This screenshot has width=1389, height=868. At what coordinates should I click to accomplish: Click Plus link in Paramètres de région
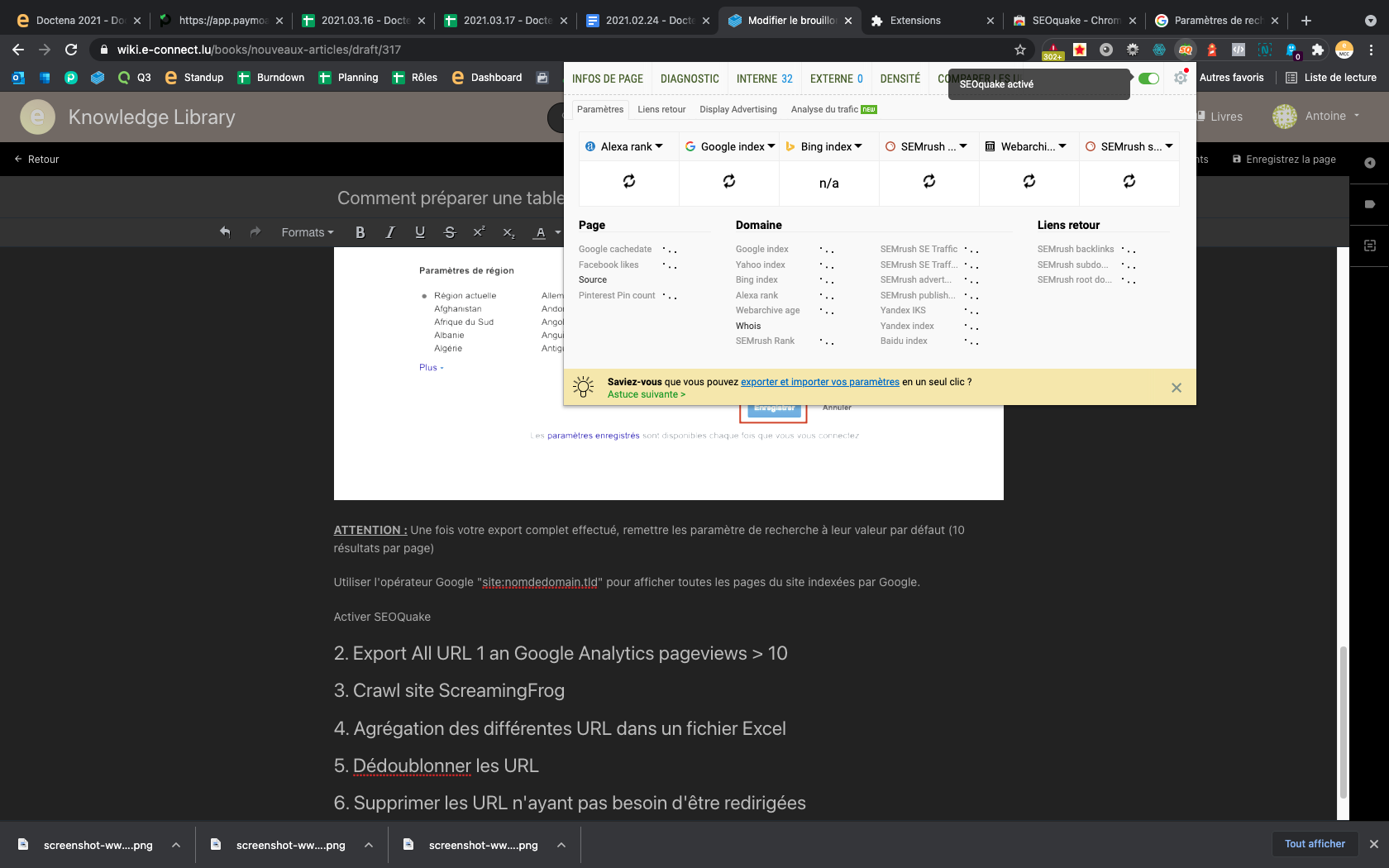(x=431, y=367)
